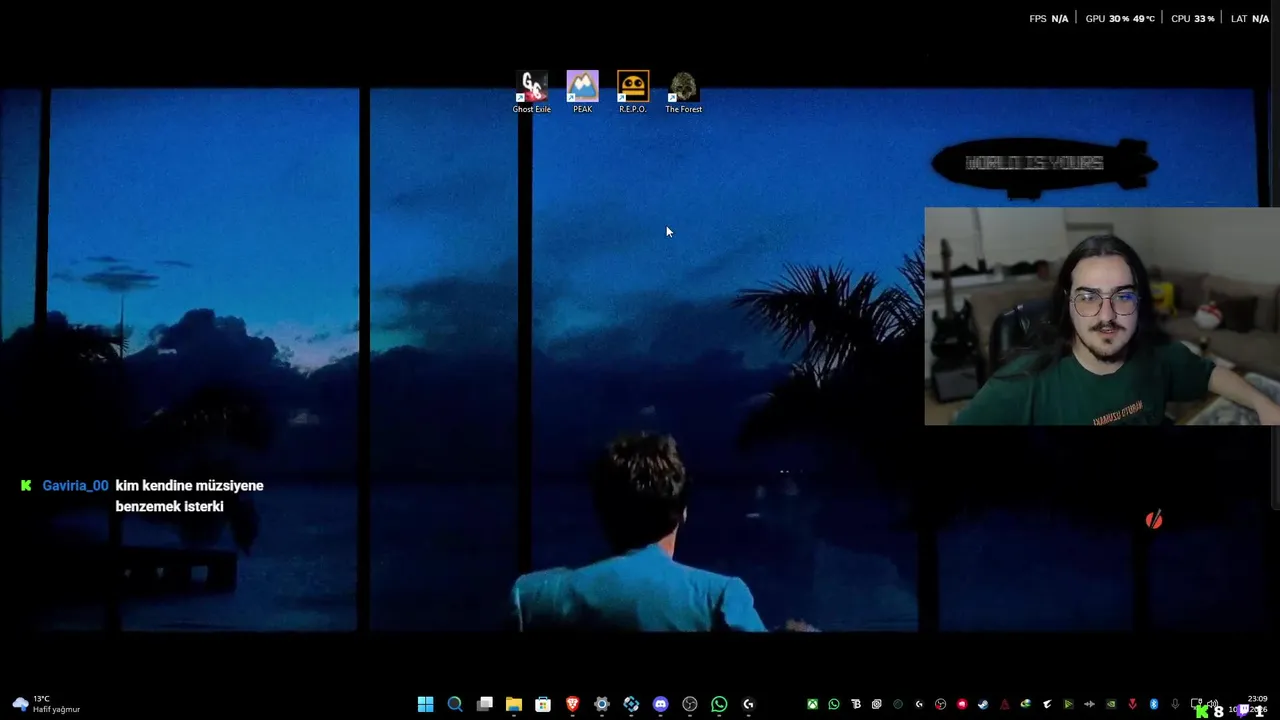1280x720 pixels.
Task: Open the Settings gear on taskbar
Action: tap(602, 704)
